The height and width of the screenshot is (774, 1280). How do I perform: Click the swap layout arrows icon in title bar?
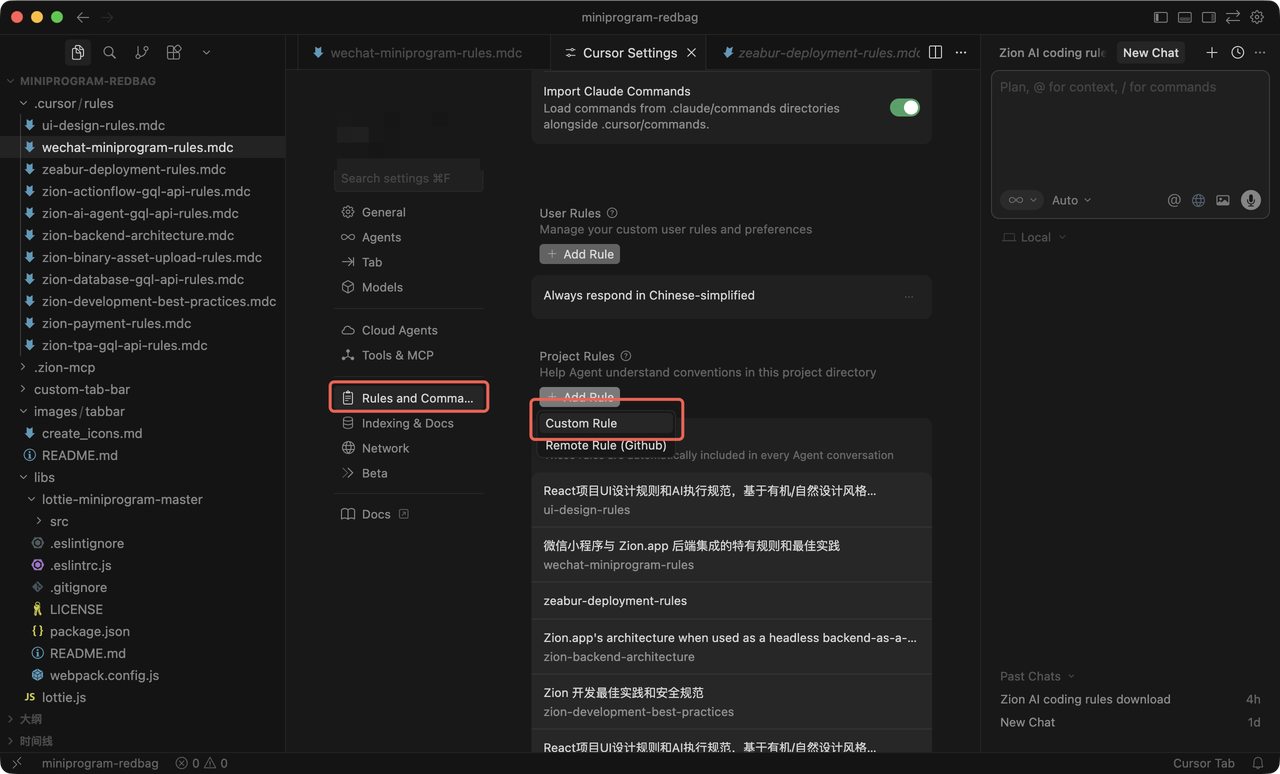click(1233, 17)
